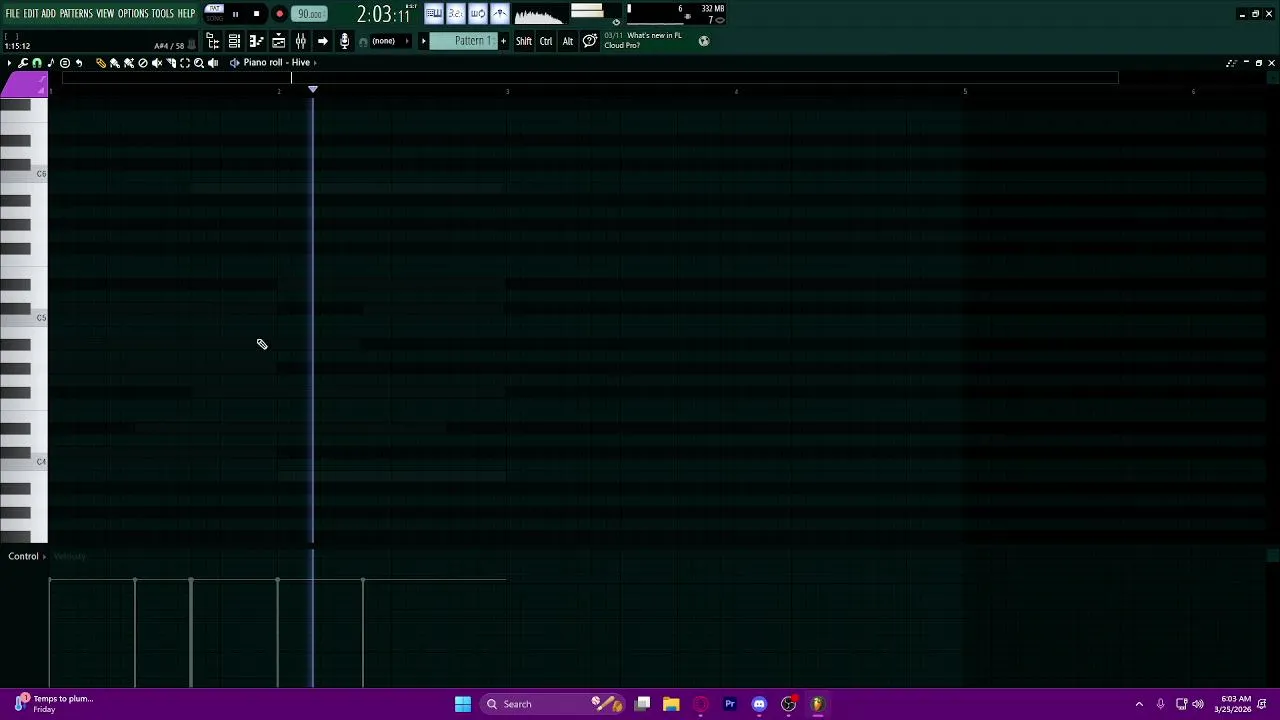Select the Delete tool in piano roll
This screenshot has width=1280, height=720.
click(143, 63)
